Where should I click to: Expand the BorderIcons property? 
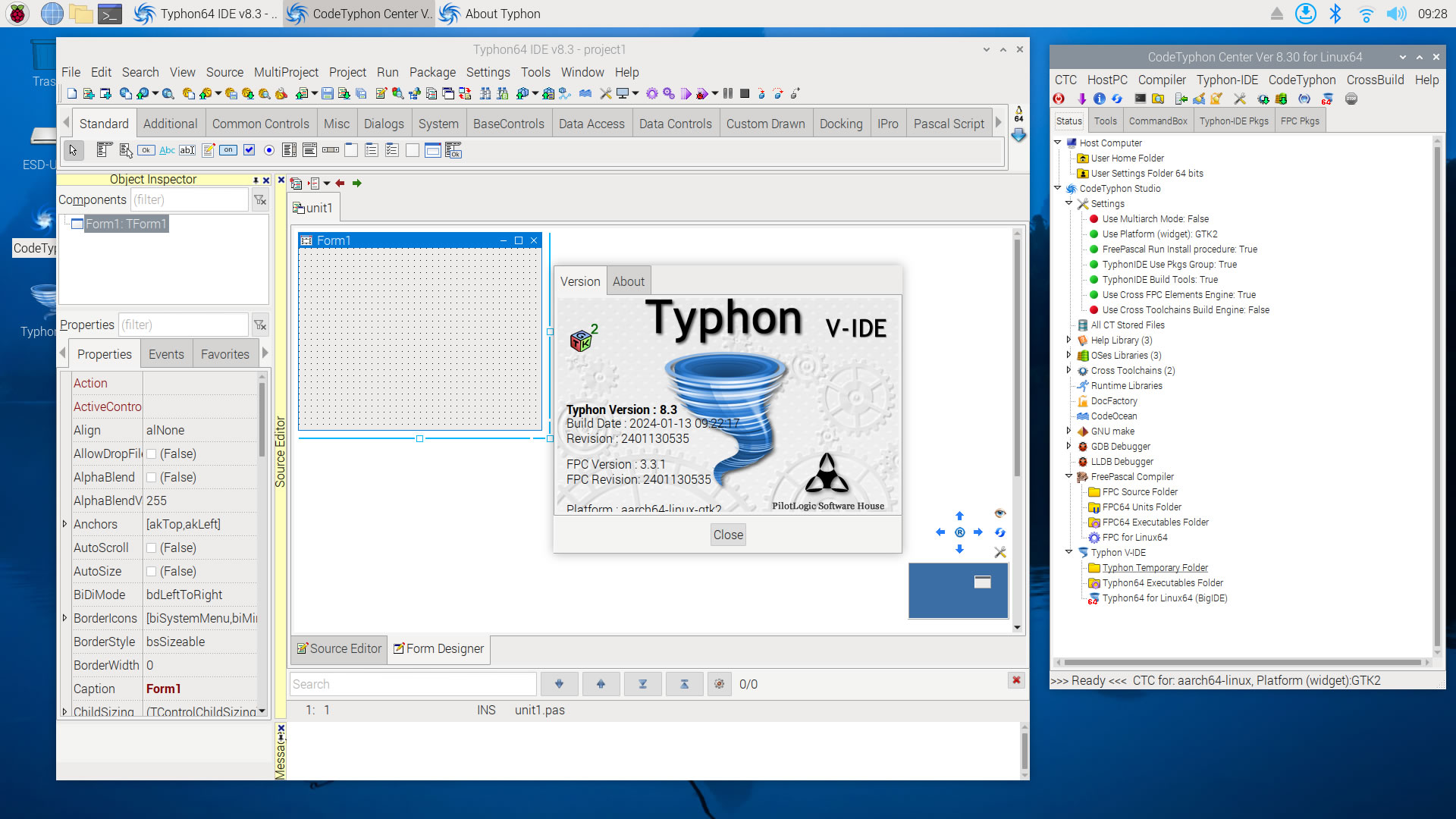64,618
